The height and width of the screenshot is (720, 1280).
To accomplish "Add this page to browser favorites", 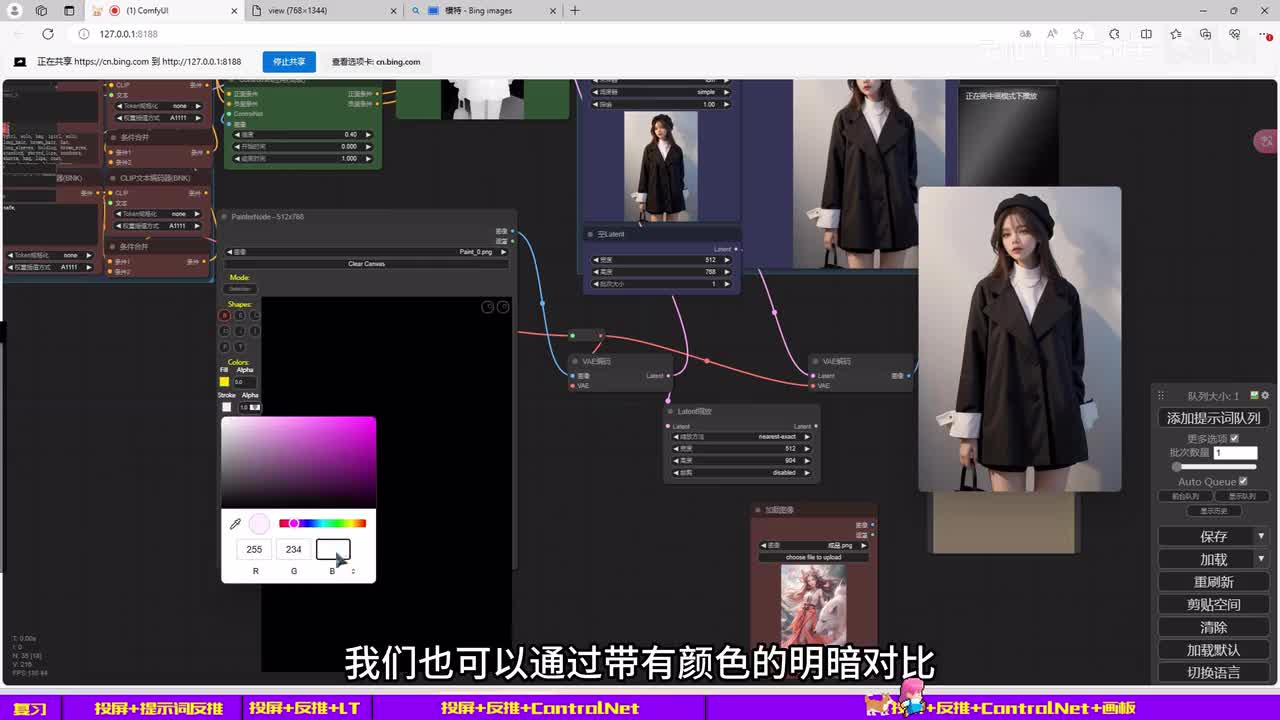I will (x=1078, y=34).
